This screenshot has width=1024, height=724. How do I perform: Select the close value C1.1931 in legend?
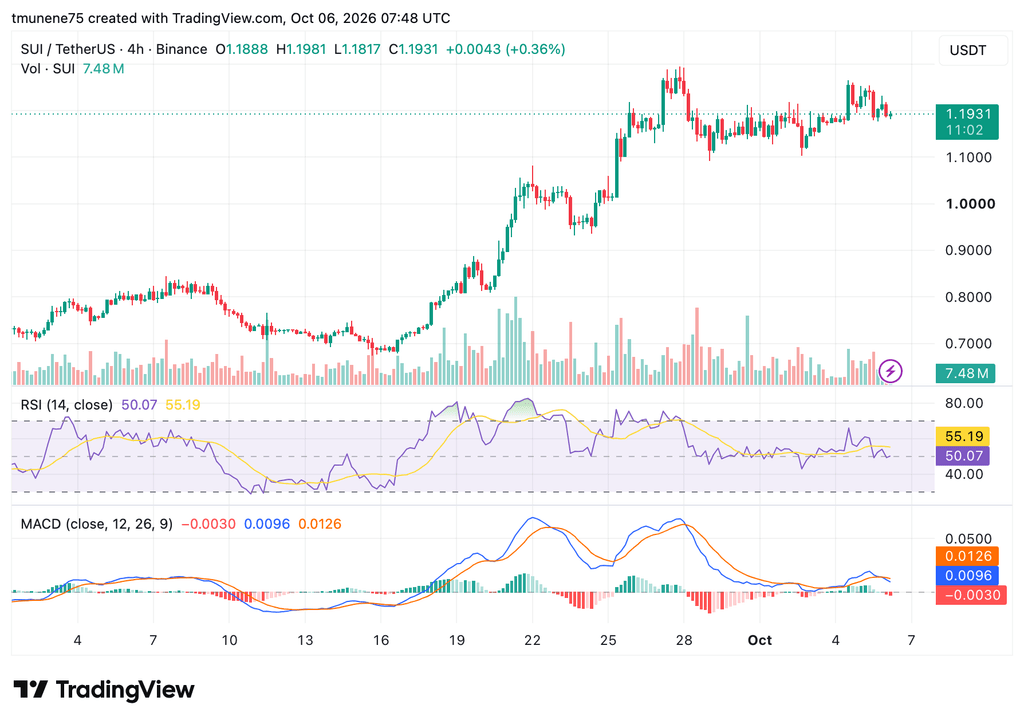413,49
